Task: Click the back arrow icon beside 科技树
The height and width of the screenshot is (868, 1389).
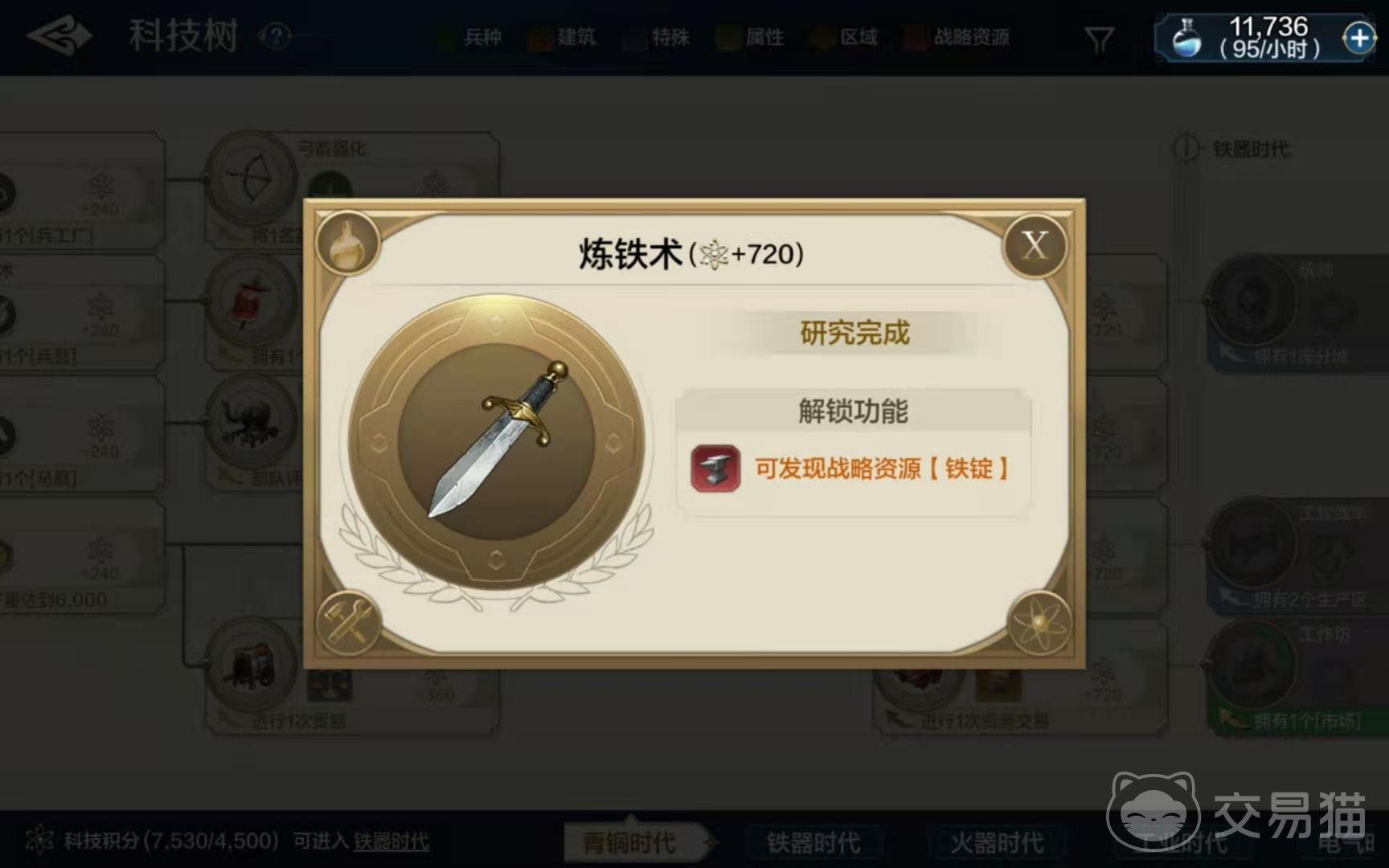Action: coord(59,36)
